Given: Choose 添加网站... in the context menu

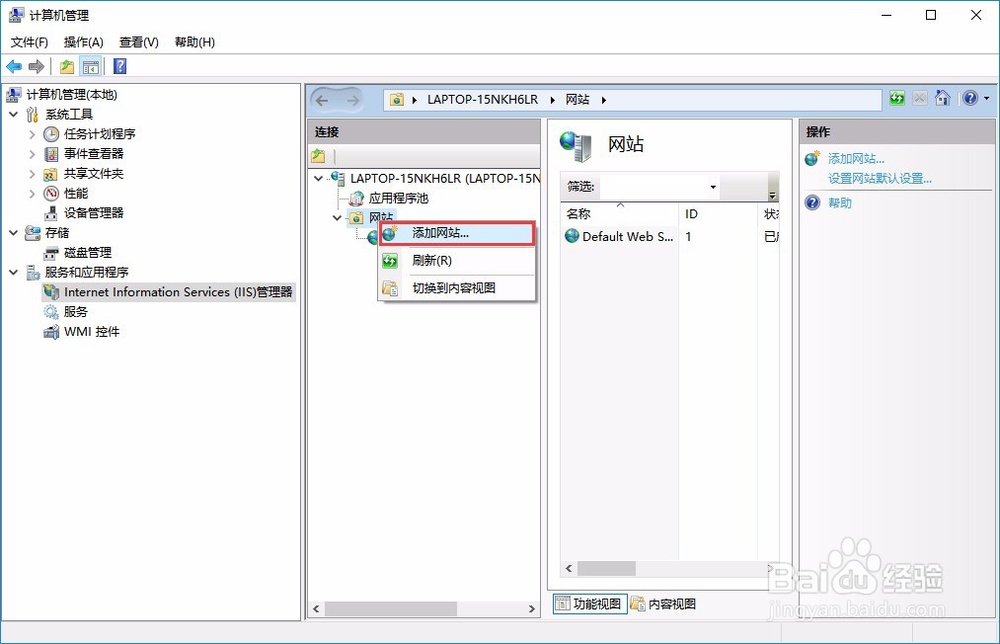Looking at the screenshot, I should click(457, 233).
